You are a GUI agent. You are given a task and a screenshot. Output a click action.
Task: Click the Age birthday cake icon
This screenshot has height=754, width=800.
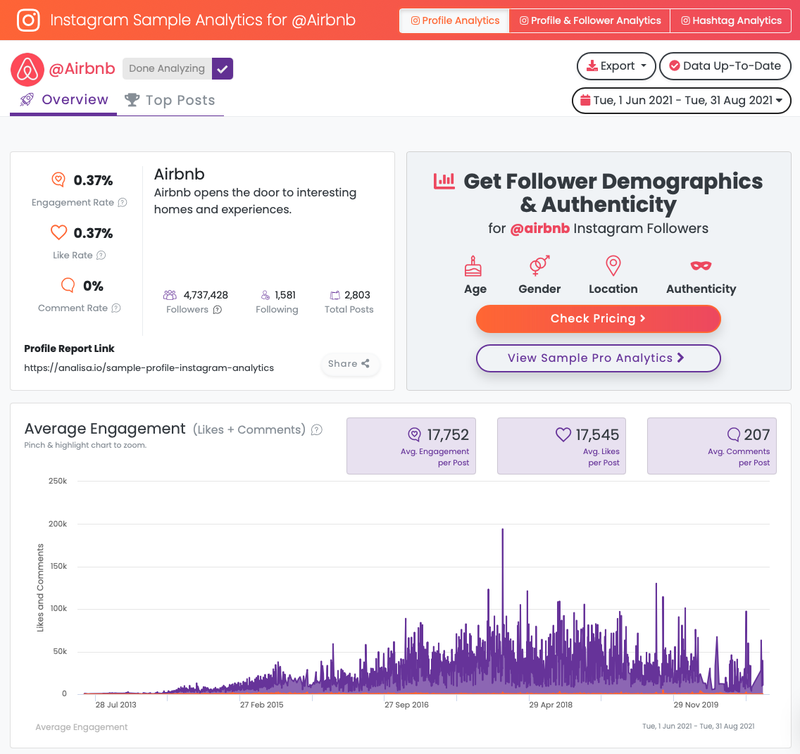pyautogui.click(x=473, y=266)
